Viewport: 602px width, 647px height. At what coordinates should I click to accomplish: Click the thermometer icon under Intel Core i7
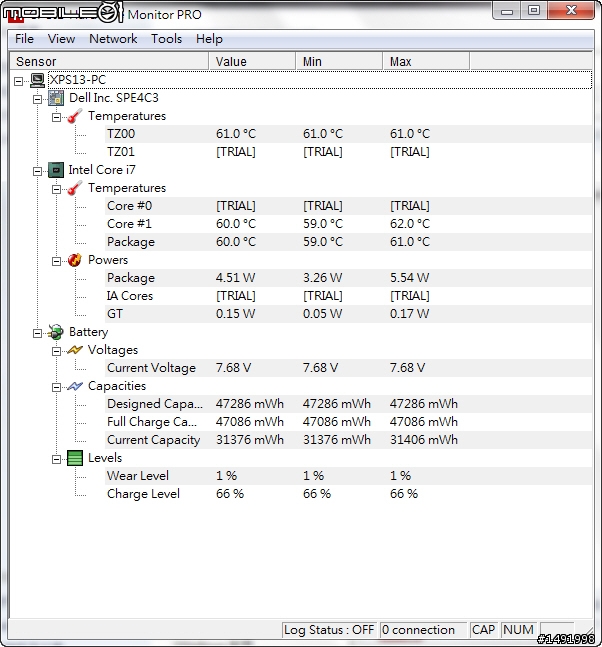point(75,188)
